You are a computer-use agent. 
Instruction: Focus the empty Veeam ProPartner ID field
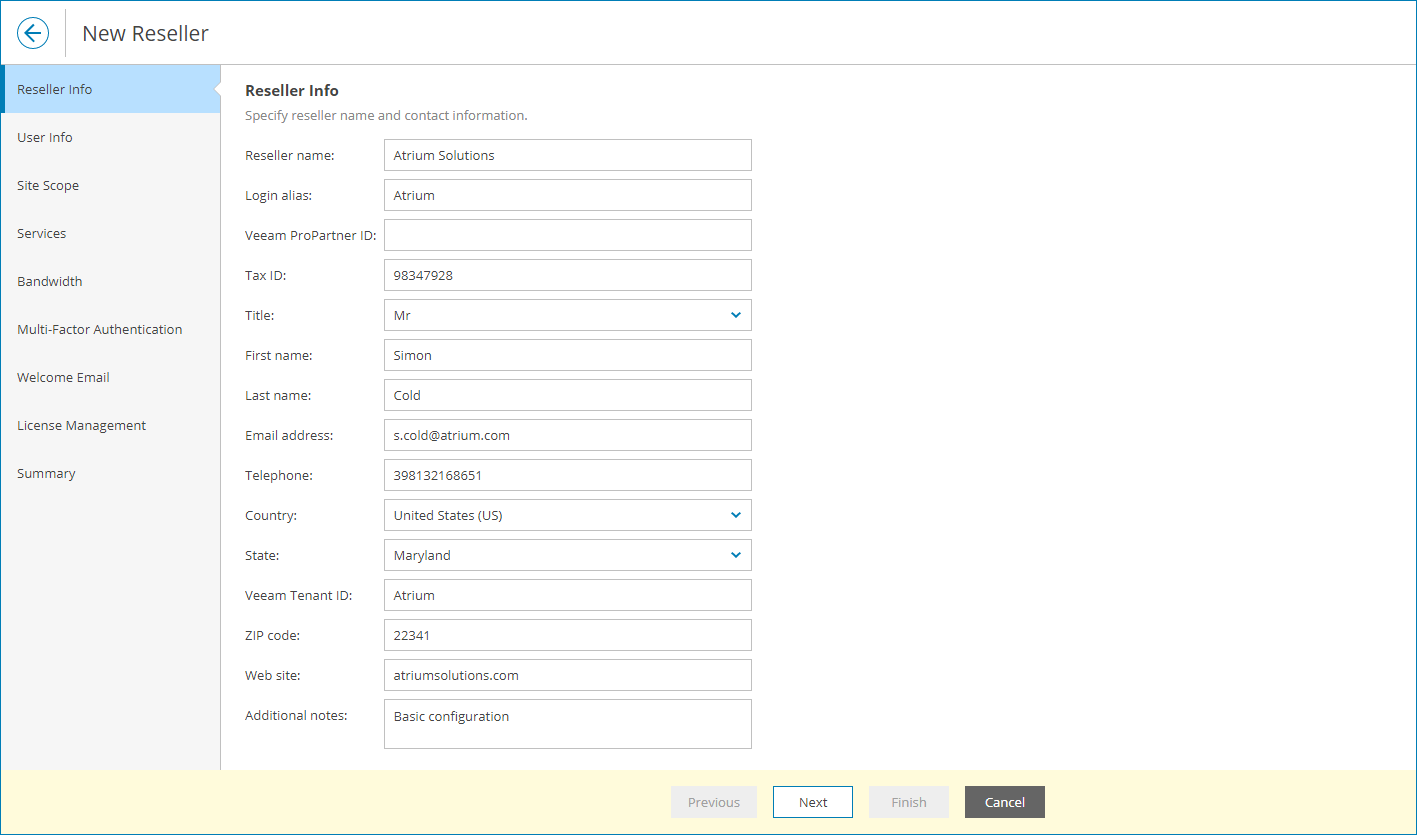(x=567, y=235)
